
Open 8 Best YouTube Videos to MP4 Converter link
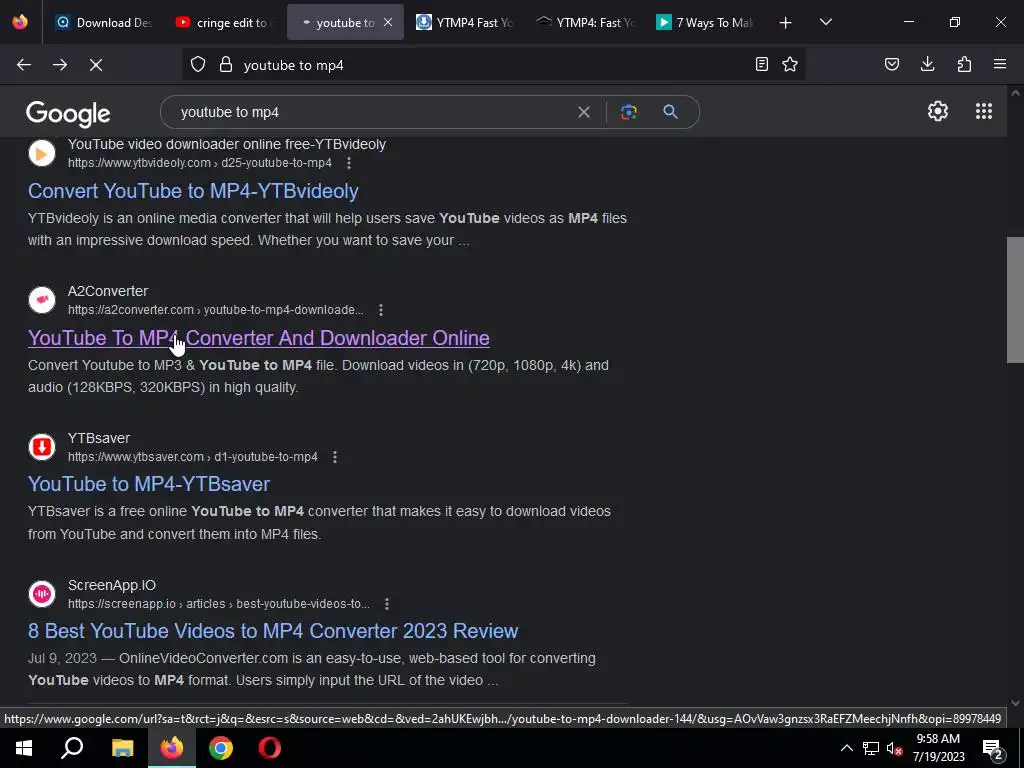click(x=273, y=631)
